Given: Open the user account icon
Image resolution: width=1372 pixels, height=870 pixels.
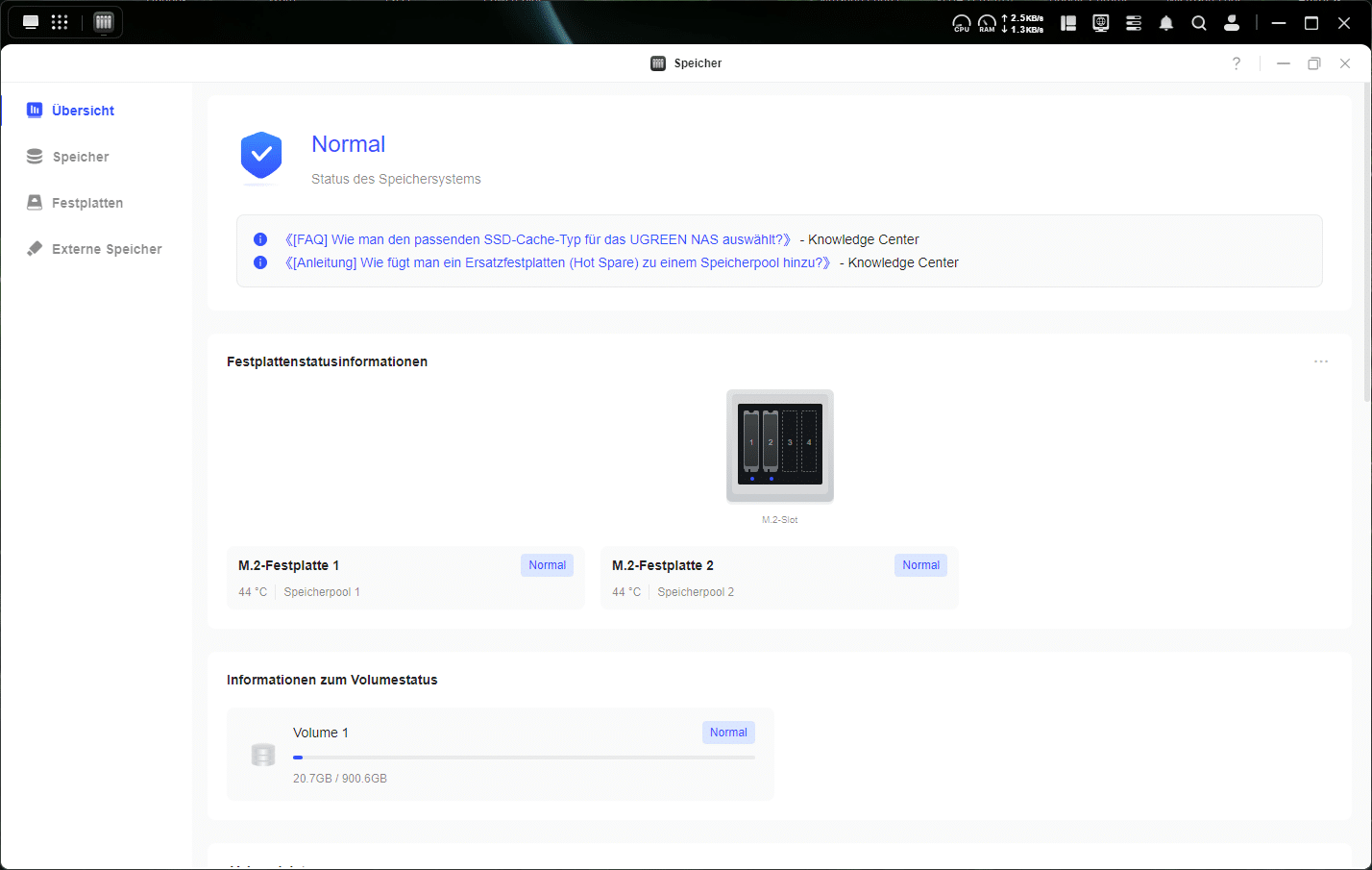Looking at the screenshot, I should pos(1231,23).
